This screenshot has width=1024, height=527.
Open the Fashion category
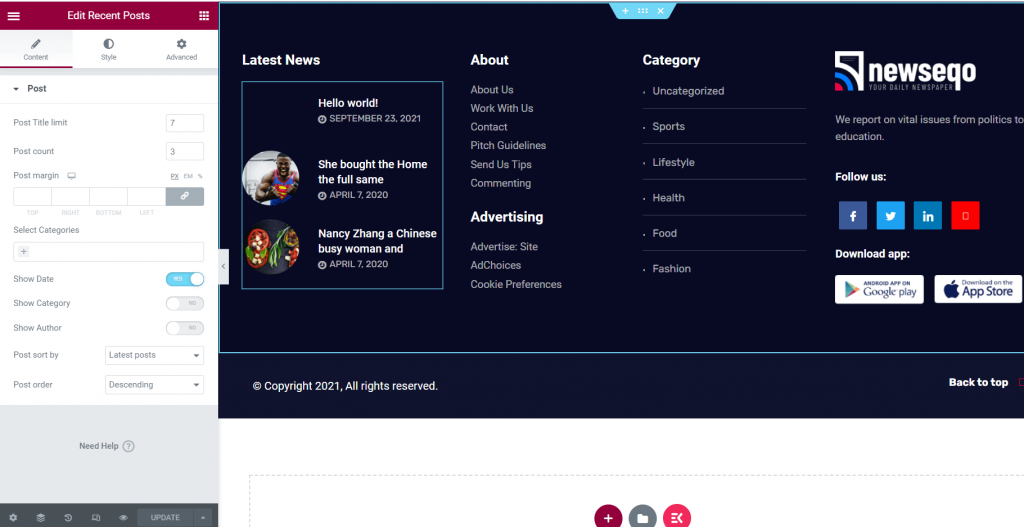pos(671,268)
